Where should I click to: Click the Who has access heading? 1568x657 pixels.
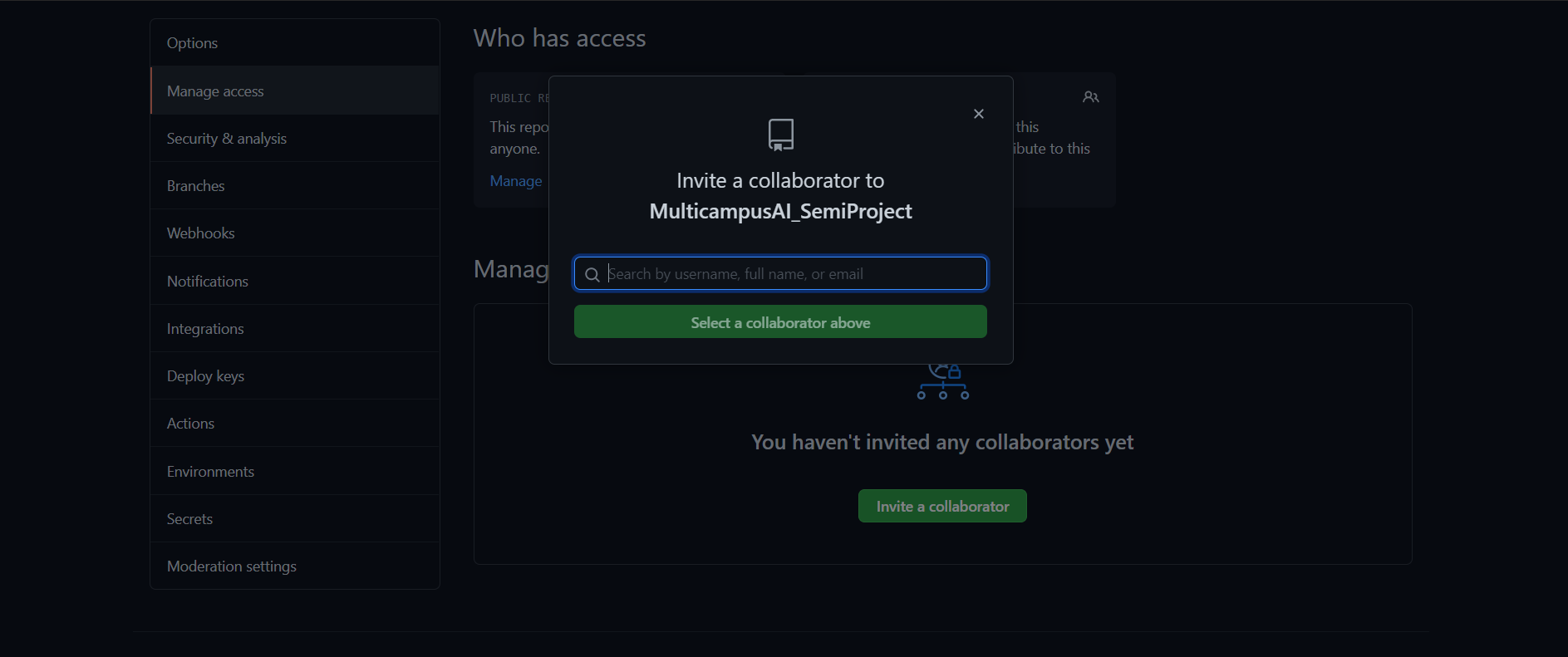tap(559, 38)
